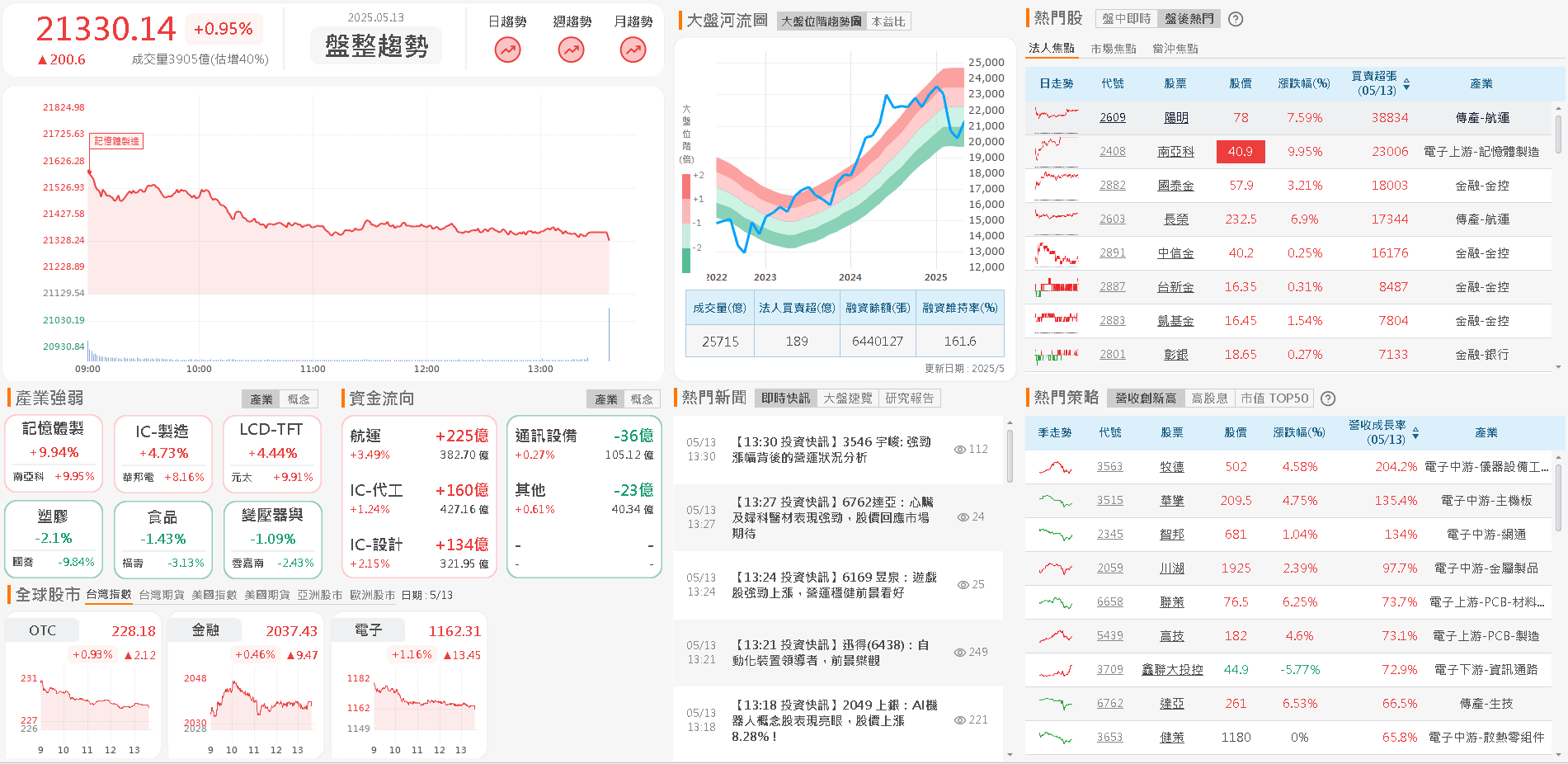Image resolution: width=1568 pixels, height=764 pixels.
Task: Open stock code link 3563
Action: coord(1109,467)
